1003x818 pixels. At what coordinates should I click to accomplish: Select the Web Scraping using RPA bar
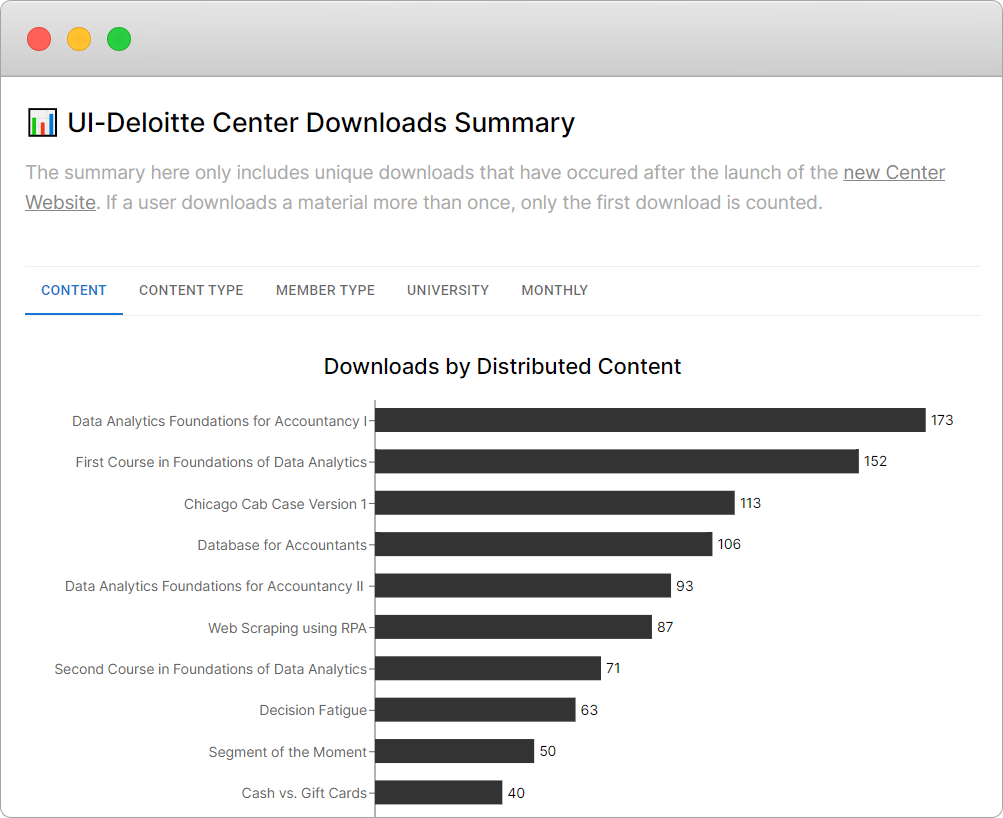coord(510,627)
